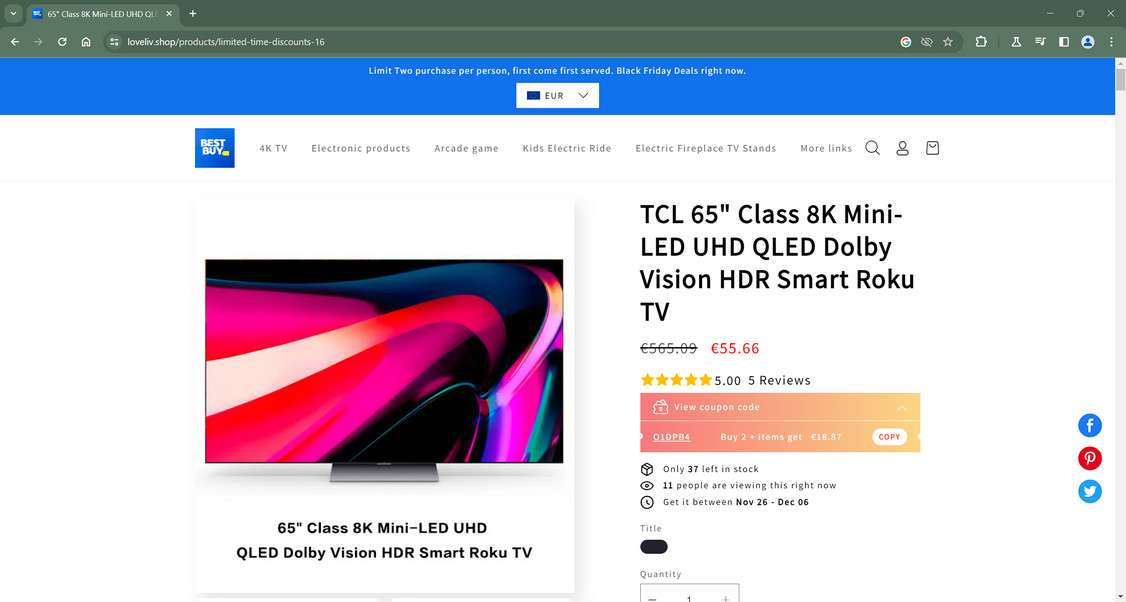This screenshot has width=1126, height=602.
Task: Go to the Best Buy logo homepage
Action: [215, 148]
